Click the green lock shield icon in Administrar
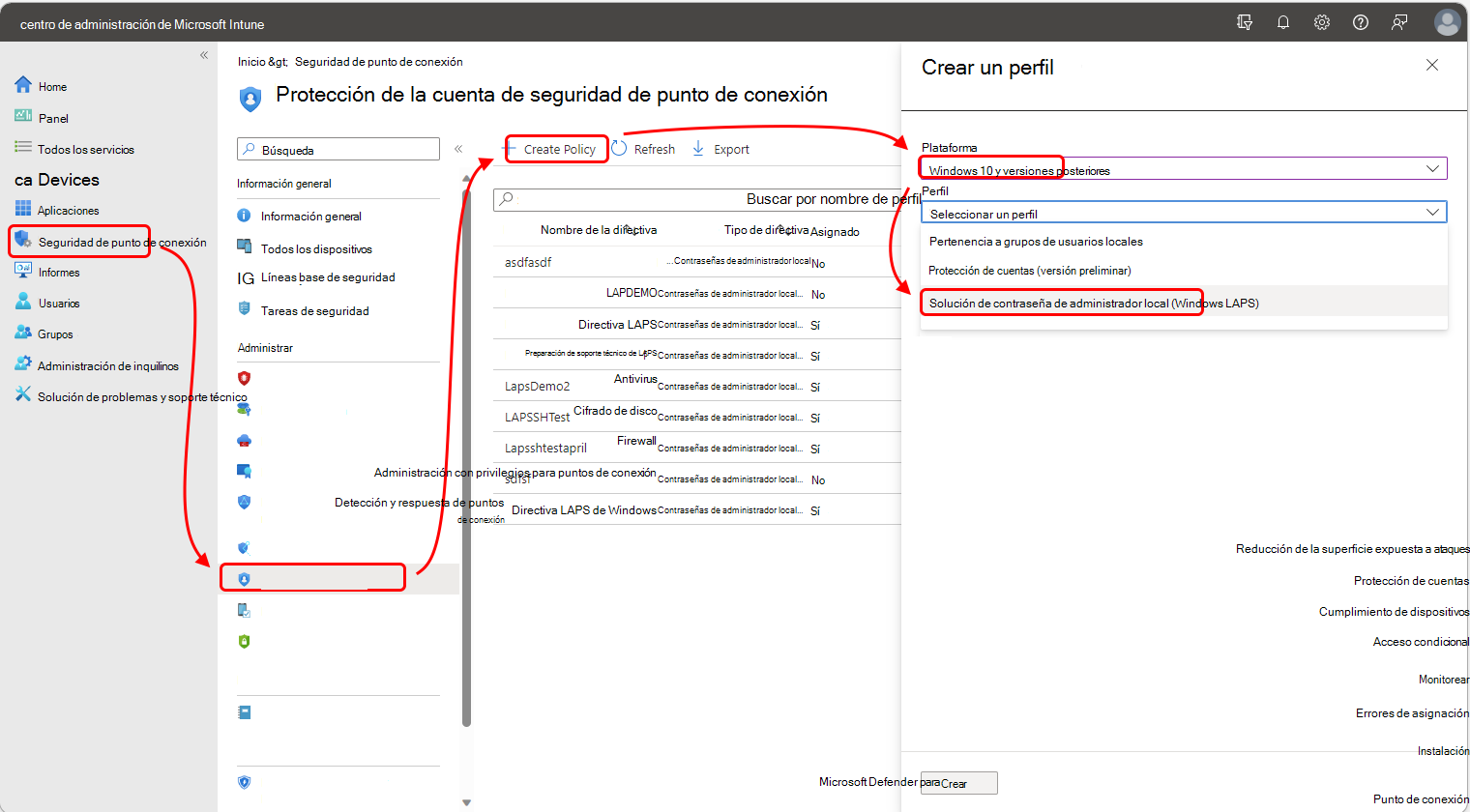The width and height of the screenshot is (1470, 812). 245,641
